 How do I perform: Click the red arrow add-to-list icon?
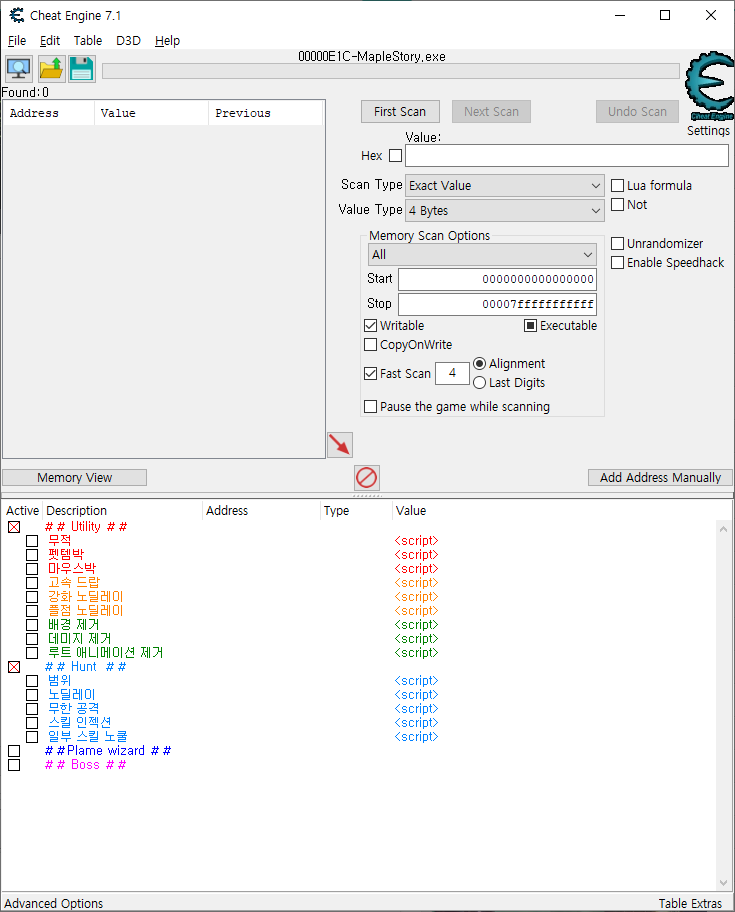(x=340, y=444)
